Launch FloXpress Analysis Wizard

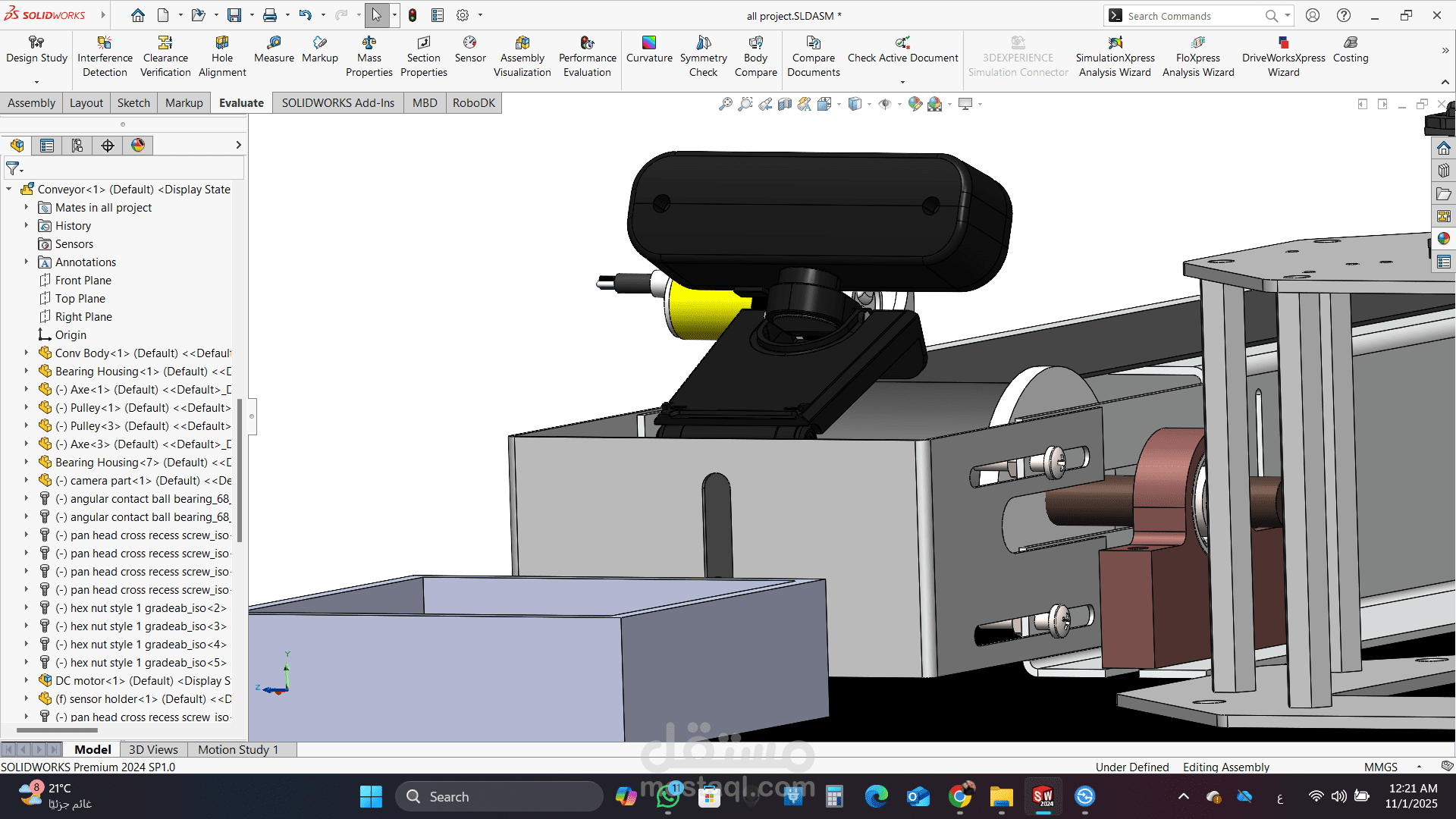(x=1198, y=57)
